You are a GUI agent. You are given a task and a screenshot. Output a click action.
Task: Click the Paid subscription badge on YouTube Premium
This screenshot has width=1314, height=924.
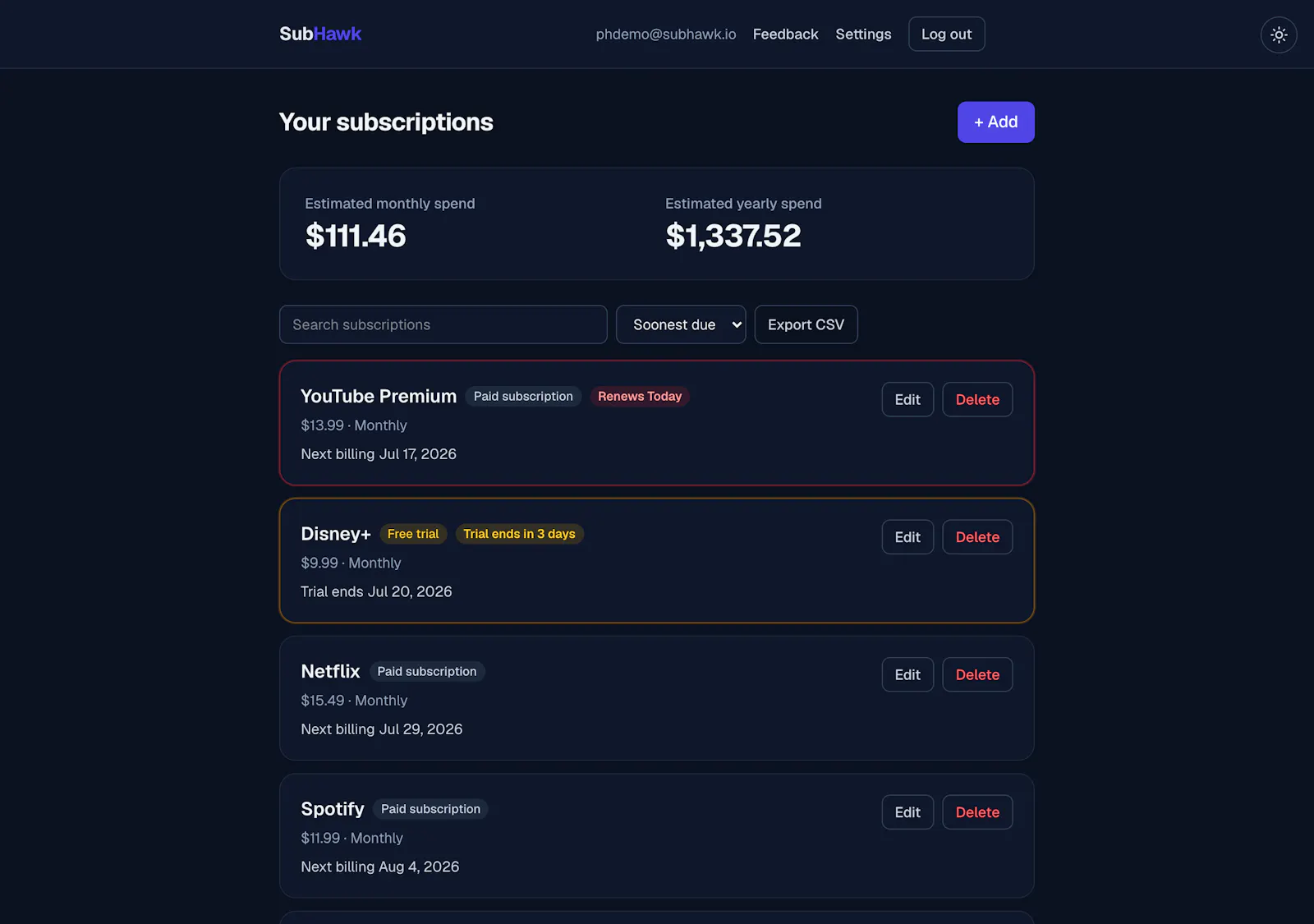click(523, 396)
